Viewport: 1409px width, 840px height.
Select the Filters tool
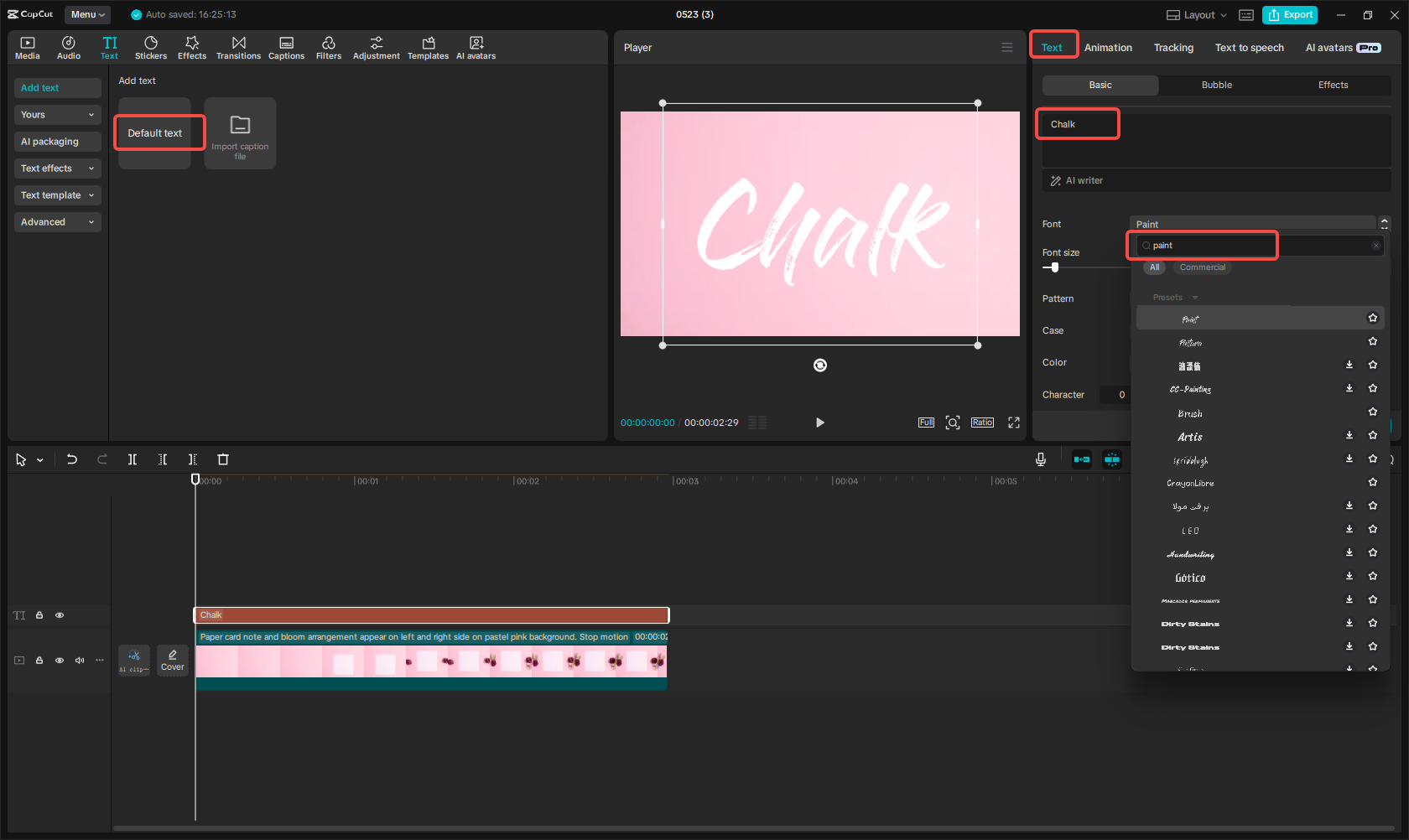(x=329, y=46)
